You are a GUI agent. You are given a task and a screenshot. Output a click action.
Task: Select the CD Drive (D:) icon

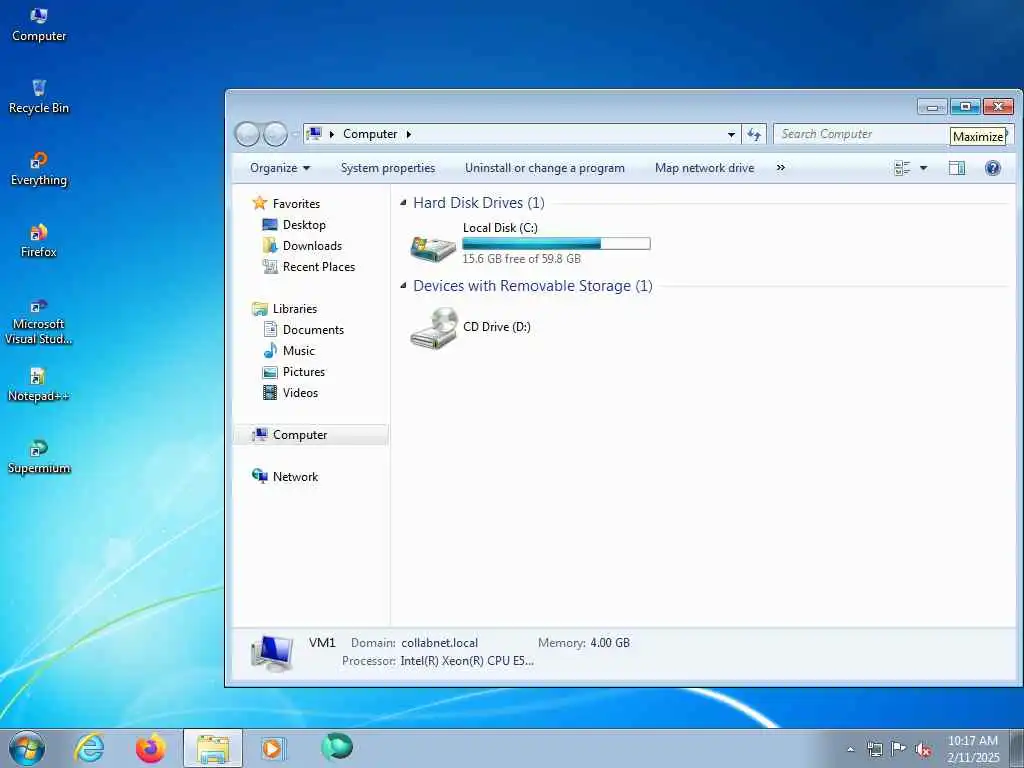pyautogui.click(x=433, y=328)
